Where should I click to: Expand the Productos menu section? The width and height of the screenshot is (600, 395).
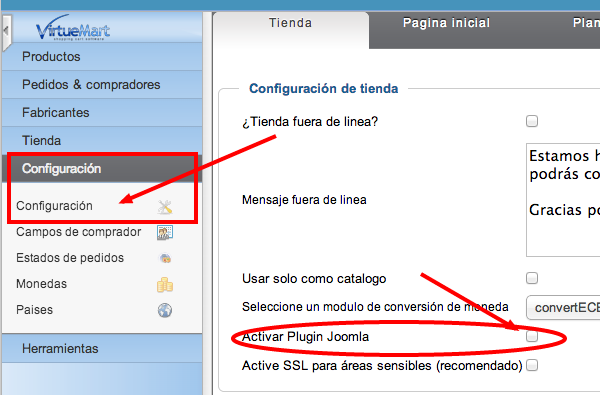(102, 57)
